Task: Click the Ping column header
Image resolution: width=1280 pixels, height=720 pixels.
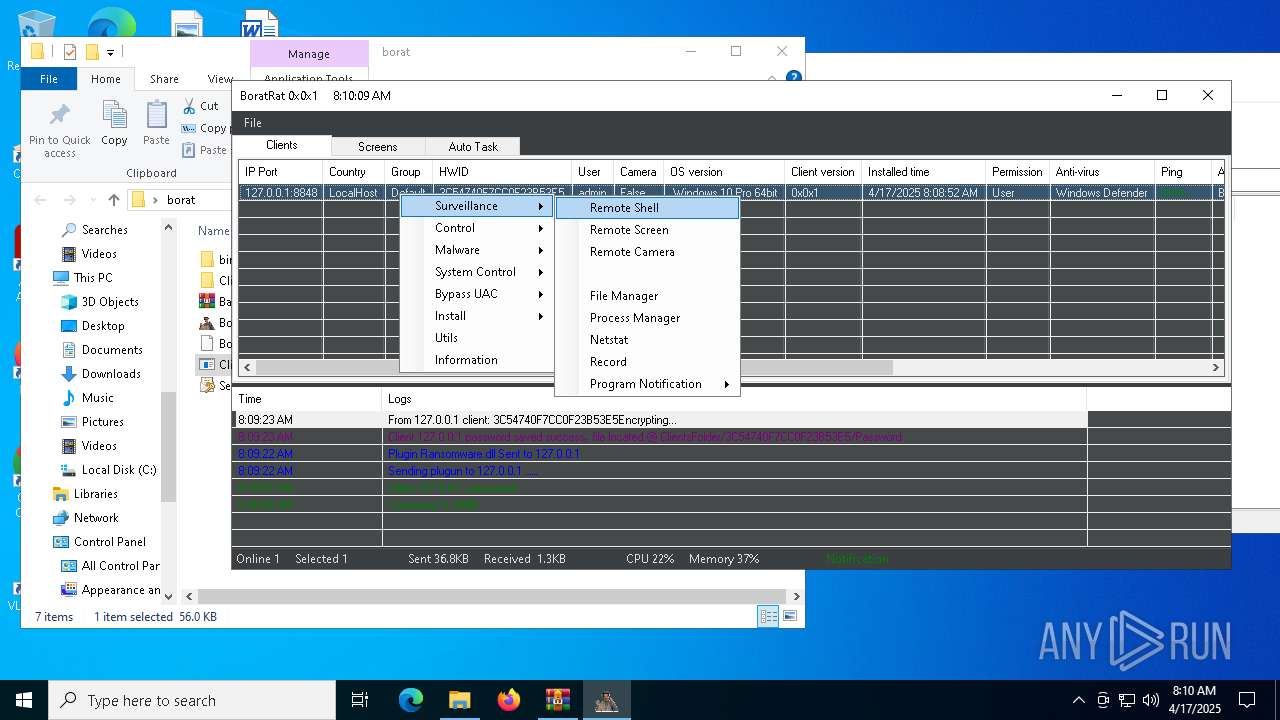Action: click(x=1183, y=172)
